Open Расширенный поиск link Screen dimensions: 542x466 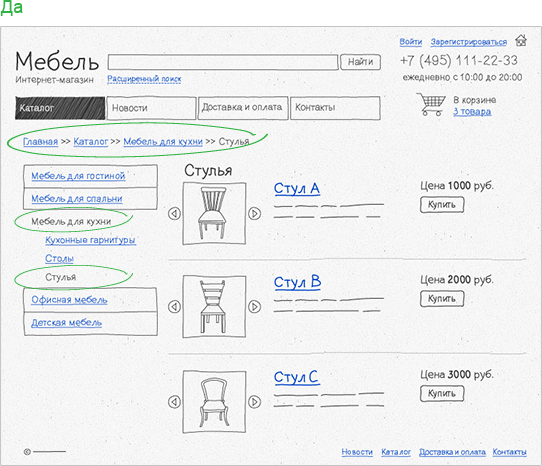144,79
